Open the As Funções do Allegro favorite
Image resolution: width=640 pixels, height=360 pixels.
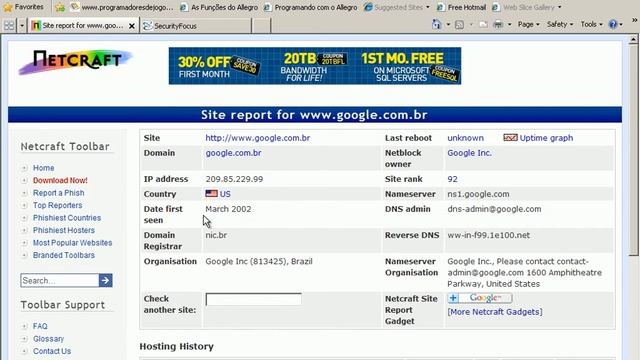click(x=219, y=7)
